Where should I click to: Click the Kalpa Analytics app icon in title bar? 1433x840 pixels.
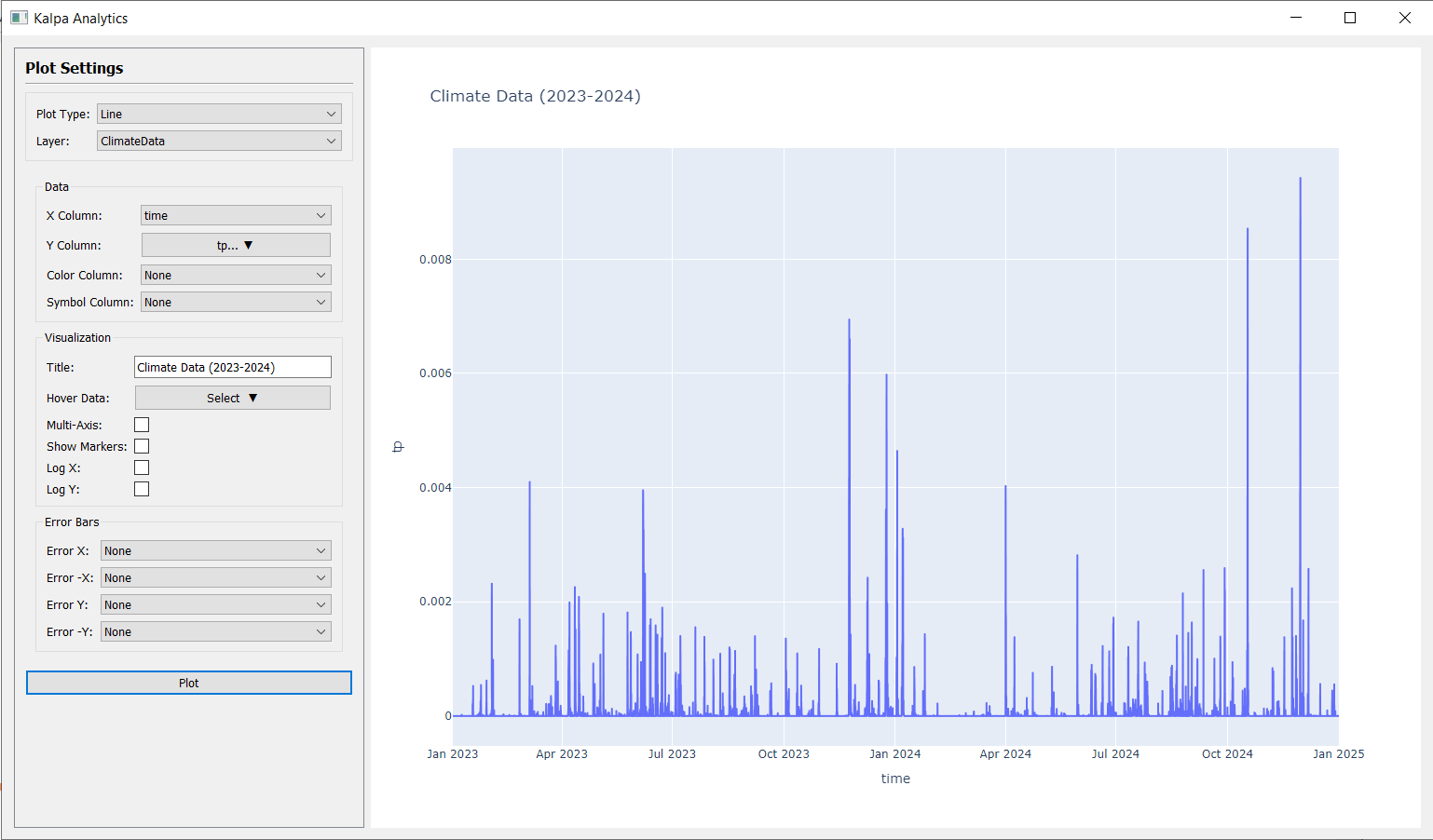[19, 18]
